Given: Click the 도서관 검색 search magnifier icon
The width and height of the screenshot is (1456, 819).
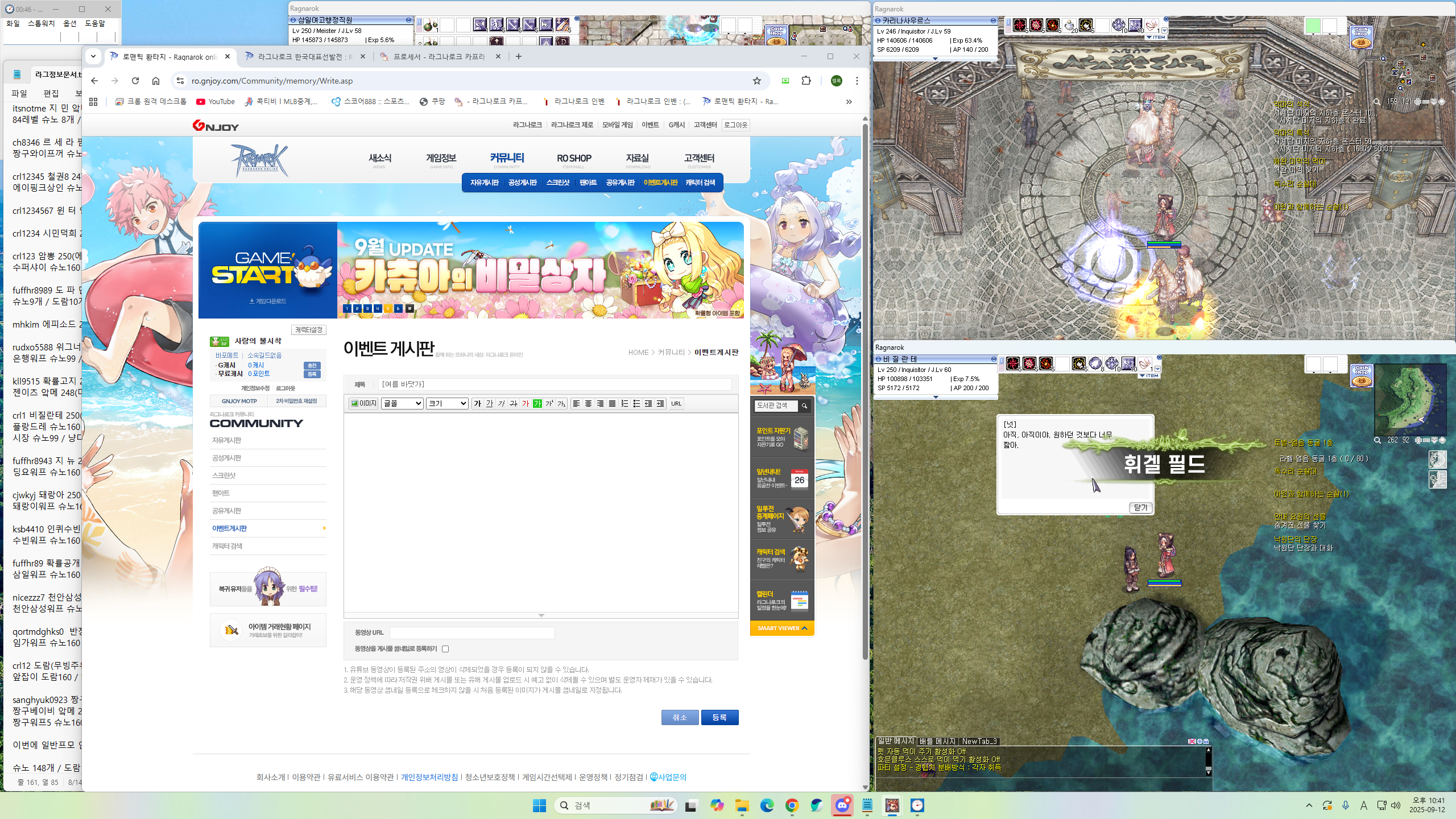Looking at the screenshot, I should point(804,406).
